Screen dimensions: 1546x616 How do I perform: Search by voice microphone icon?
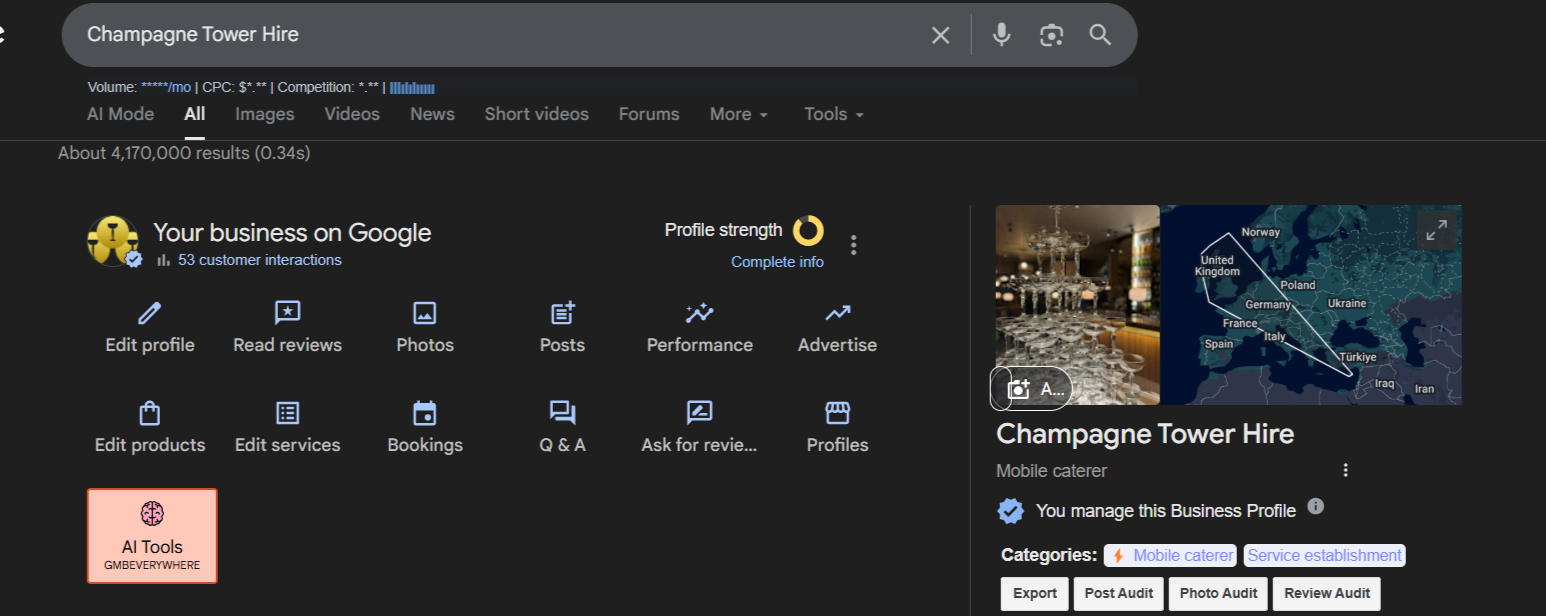coord(1001,35)
